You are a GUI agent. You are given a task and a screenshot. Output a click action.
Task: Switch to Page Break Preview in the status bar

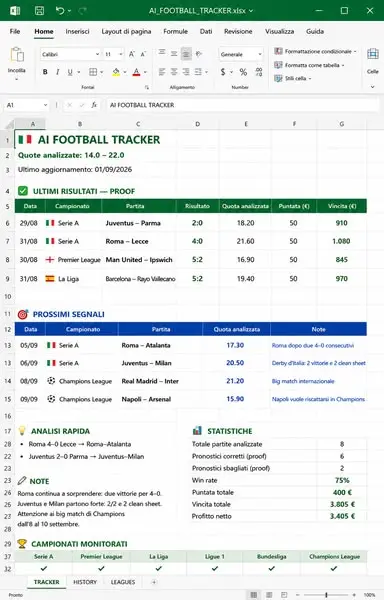(284, 595)
